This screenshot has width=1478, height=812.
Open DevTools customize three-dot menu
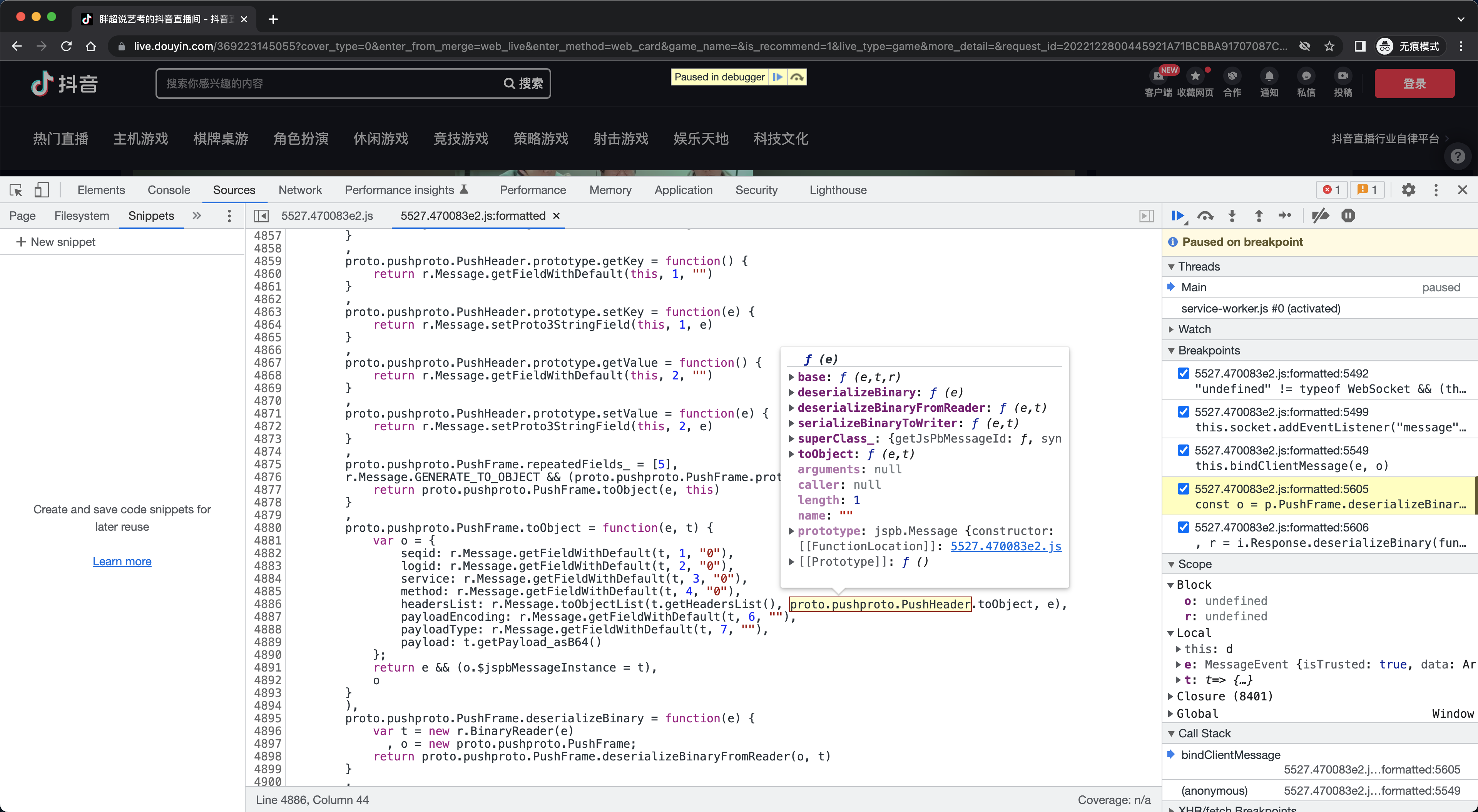coord(1436,190)
